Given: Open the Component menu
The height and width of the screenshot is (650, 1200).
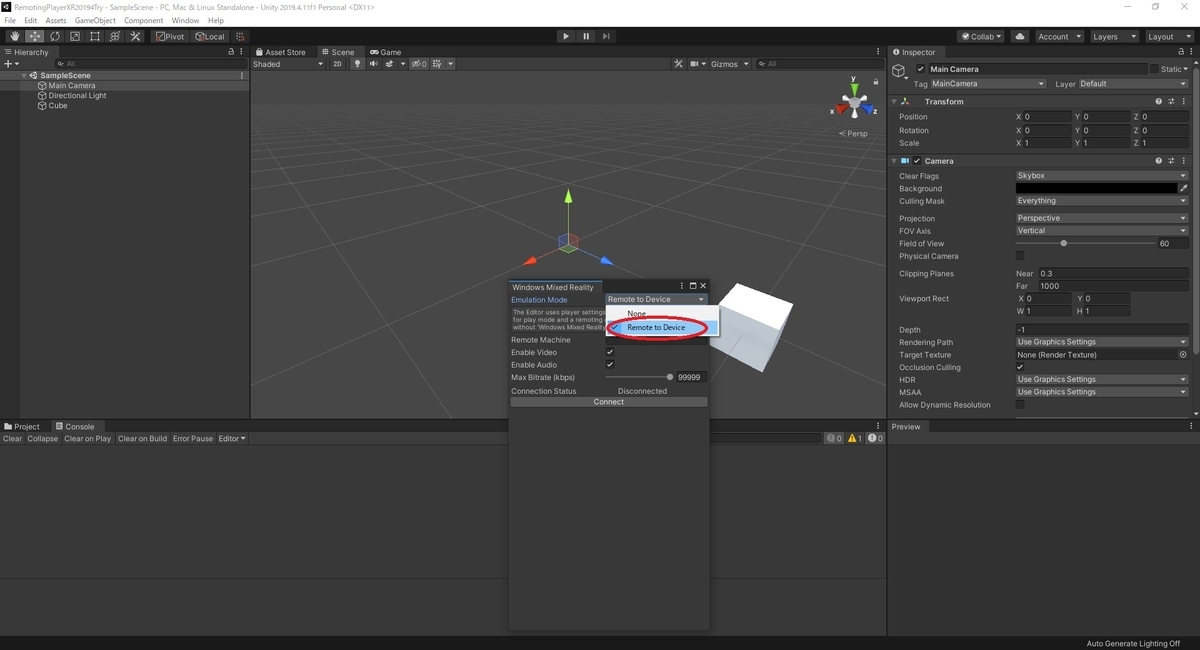Looking at the screenshot, I should tap(143, 20).
